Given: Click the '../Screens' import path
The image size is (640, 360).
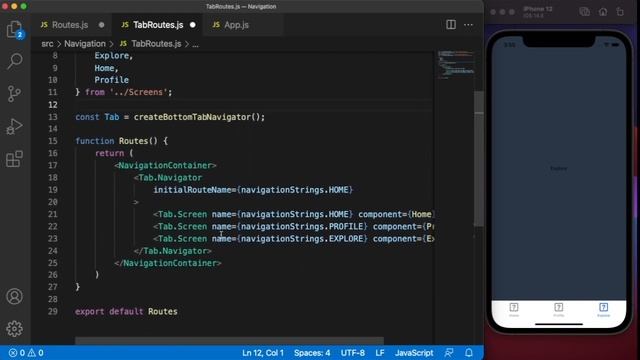Looking at the screenshot, I should coord(138,92).
